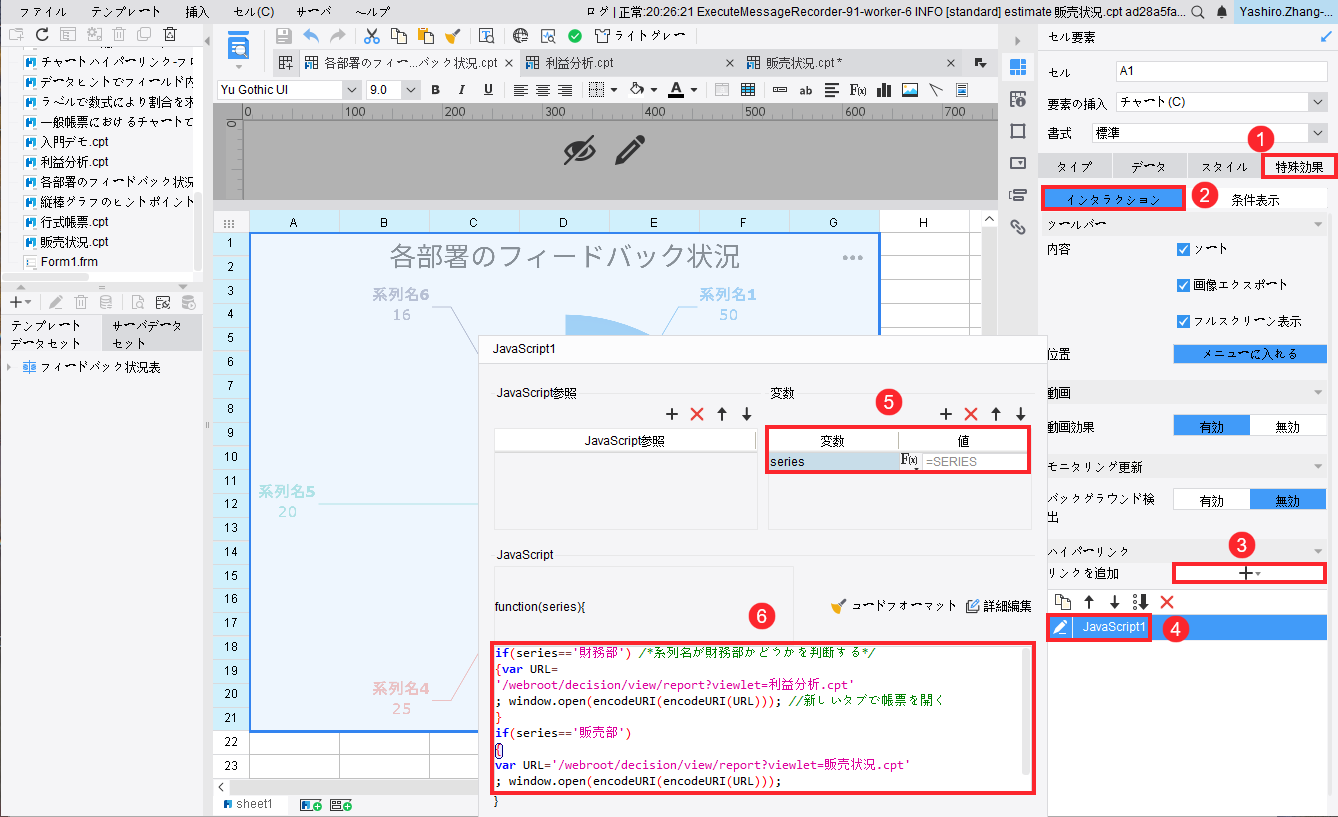Click the eye-slash hide icon above chart
1338x817 pixels.
point(579,150)
